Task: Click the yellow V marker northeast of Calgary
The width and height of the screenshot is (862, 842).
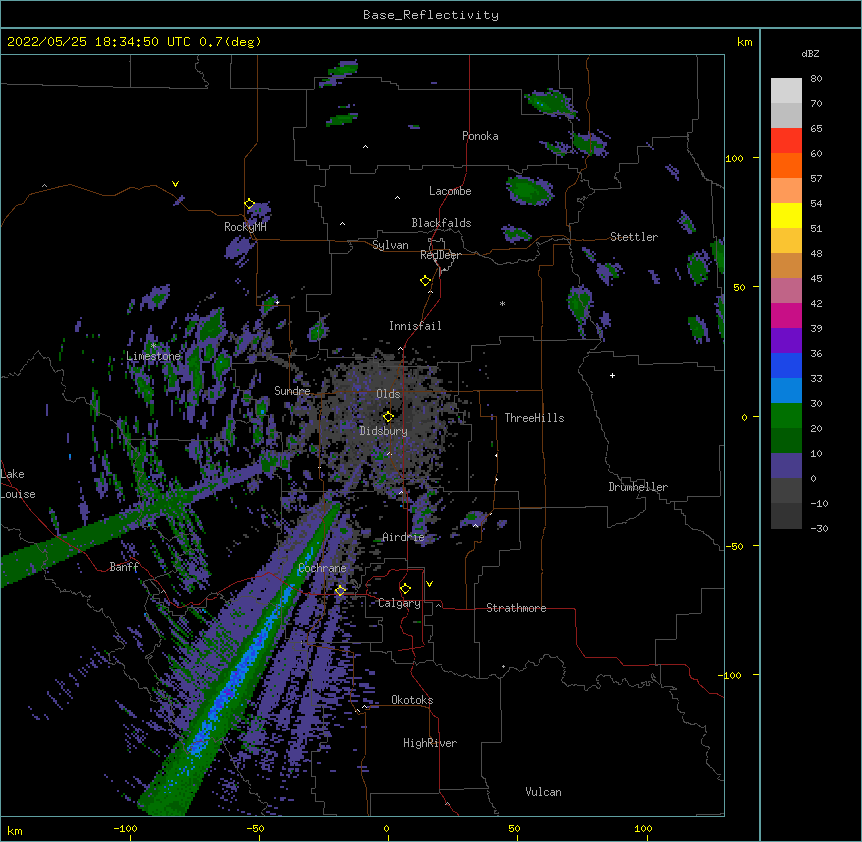Action: point(429,584)
